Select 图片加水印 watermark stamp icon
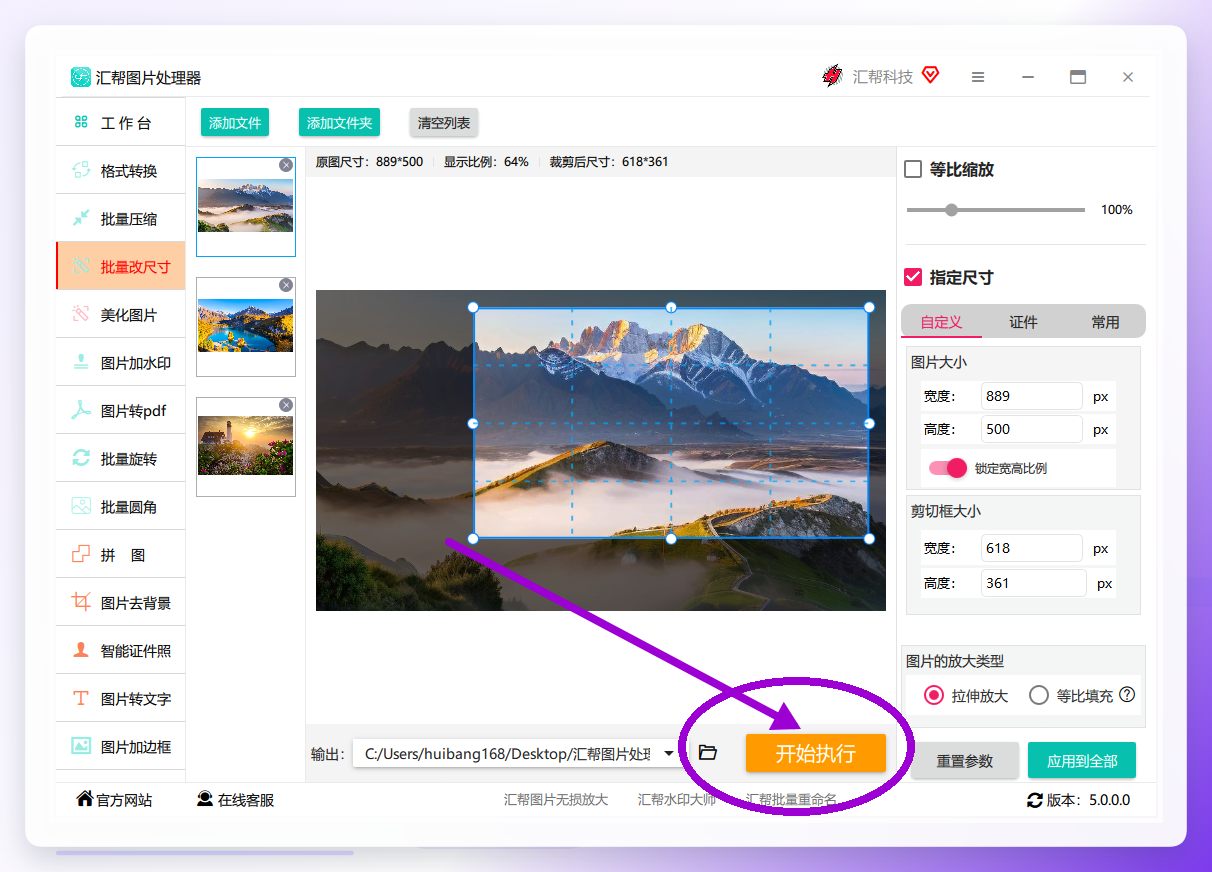 pyautogui.click(x=81, y=362)
